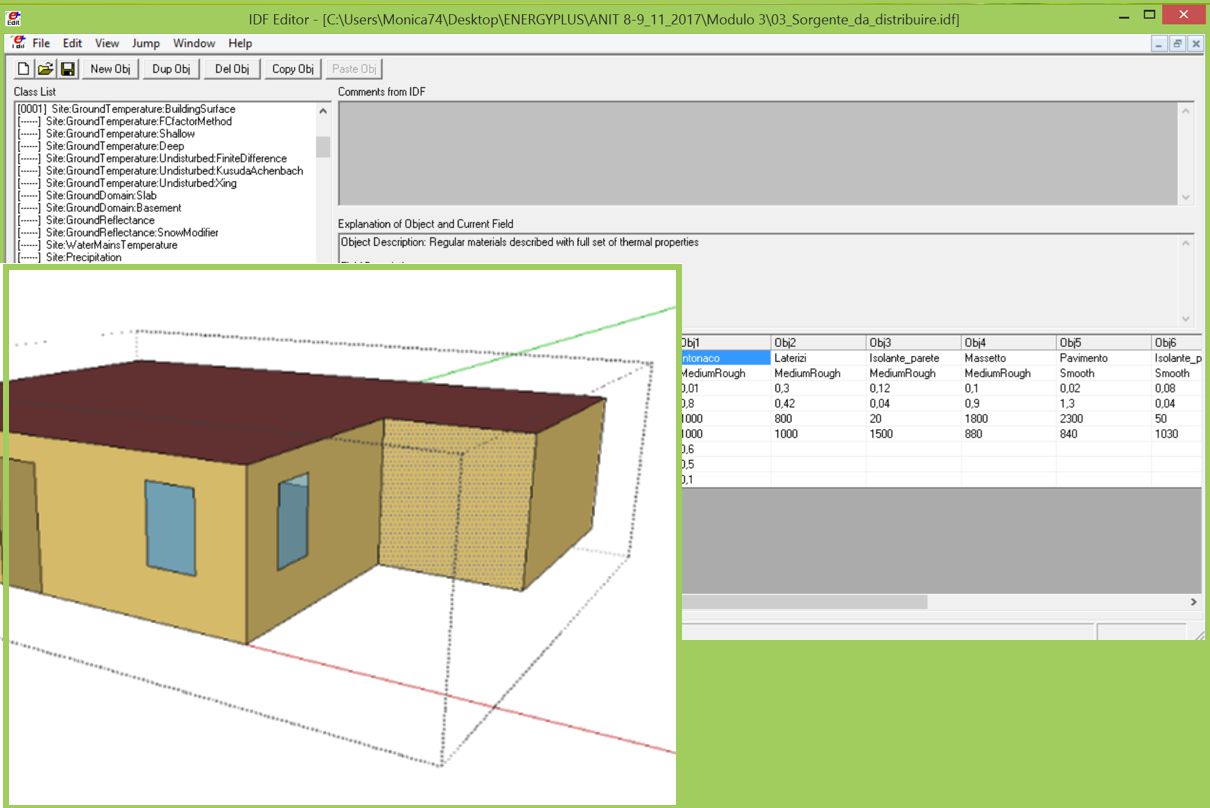Click the Obj6 column header
The image size is (1210, 808).
coord(1177,343)
